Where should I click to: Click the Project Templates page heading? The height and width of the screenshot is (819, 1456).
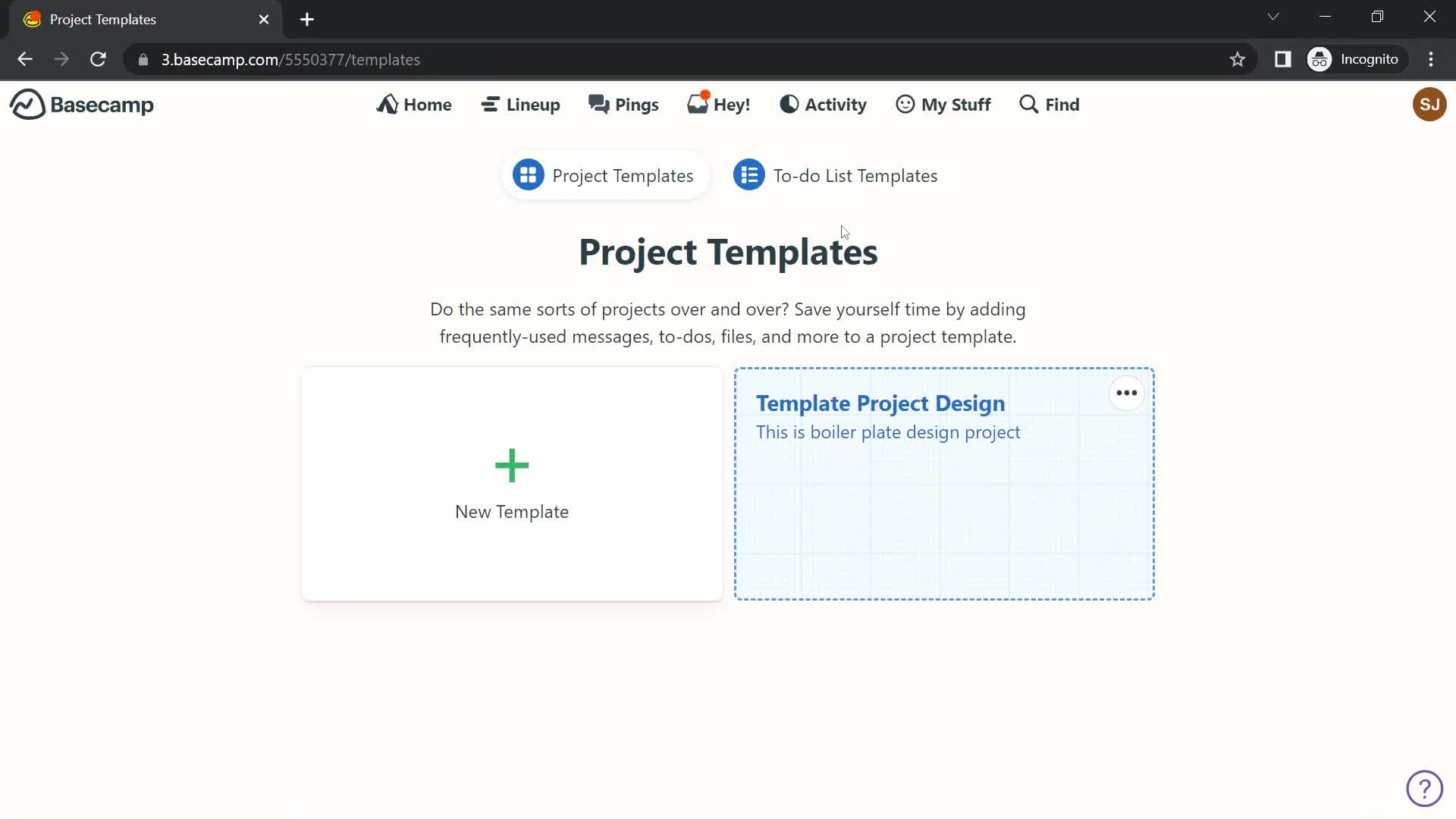click(728, 253)
